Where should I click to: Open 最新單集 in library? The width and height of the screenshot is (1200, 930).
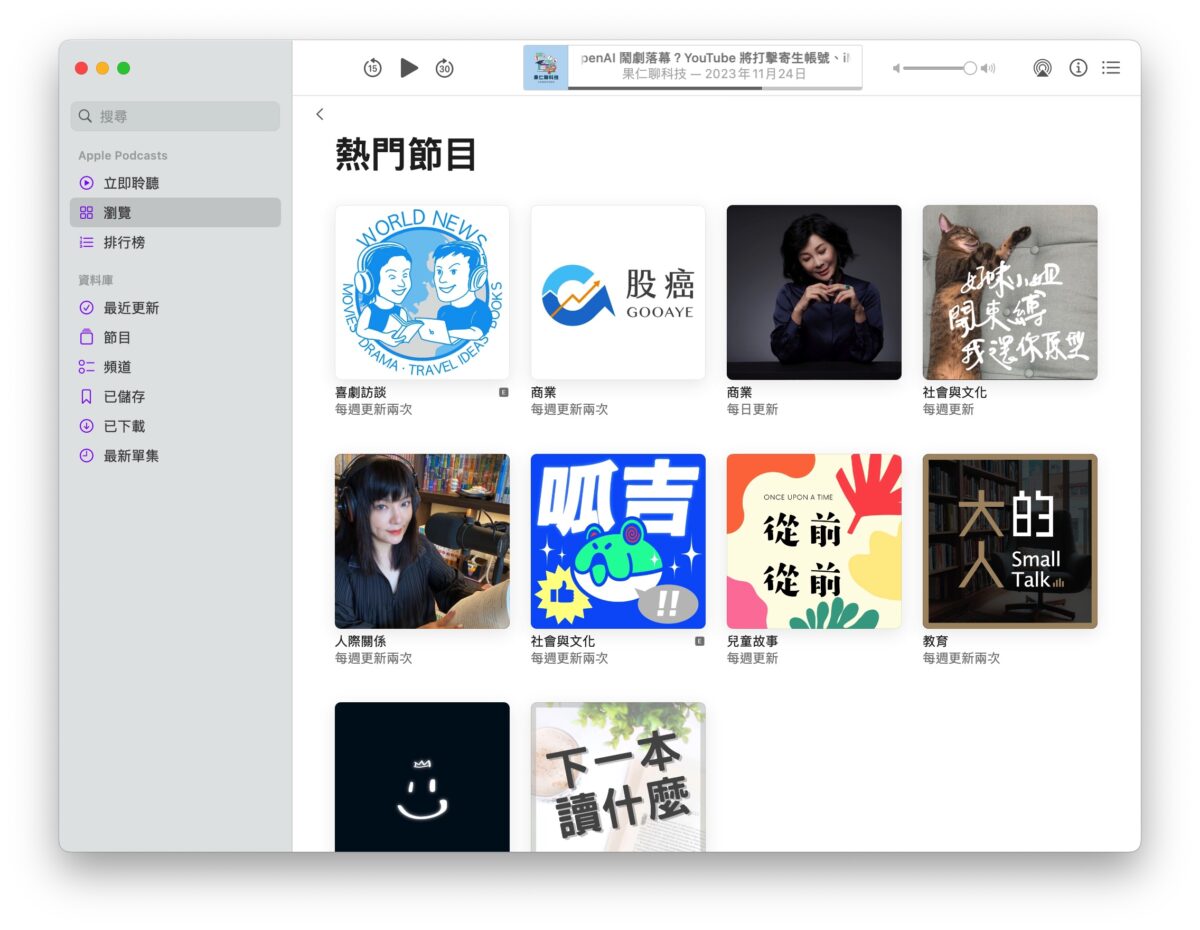[175, 455]
